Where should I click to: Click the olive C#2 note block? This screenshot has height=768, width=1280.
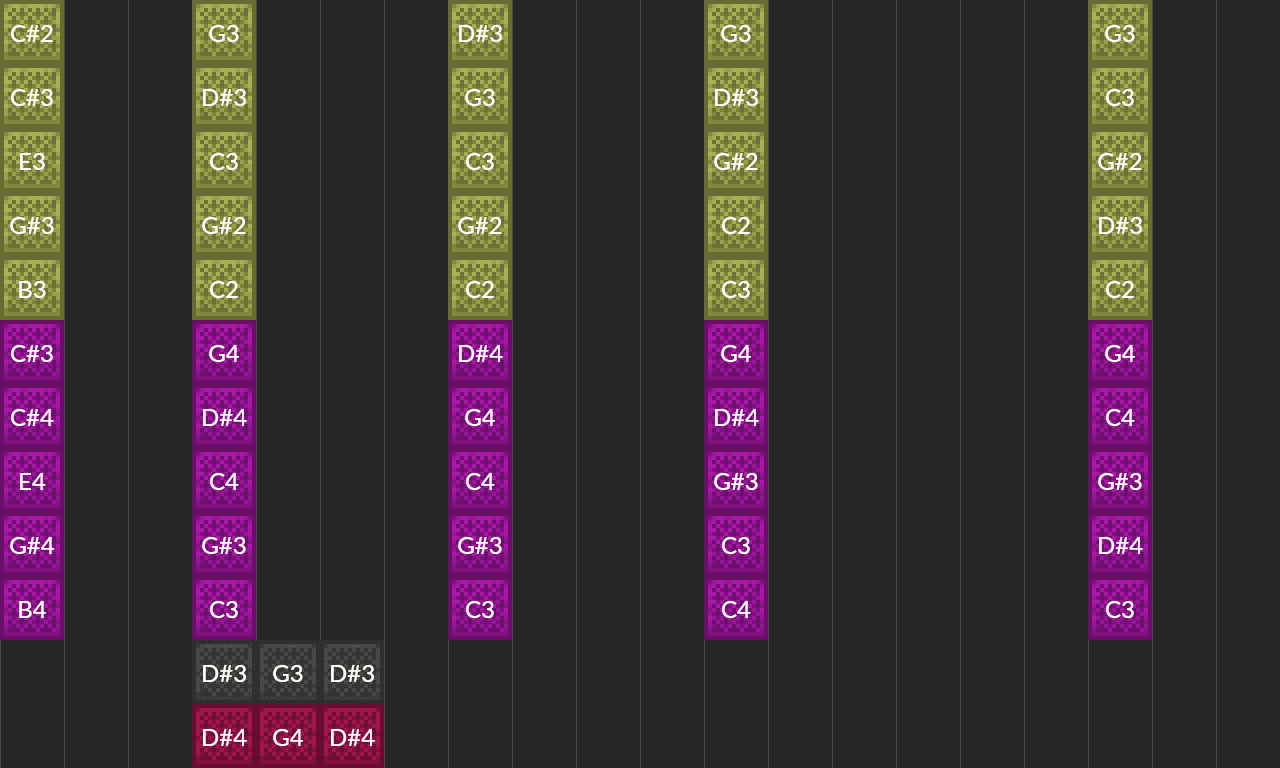(x=32, y=33)
